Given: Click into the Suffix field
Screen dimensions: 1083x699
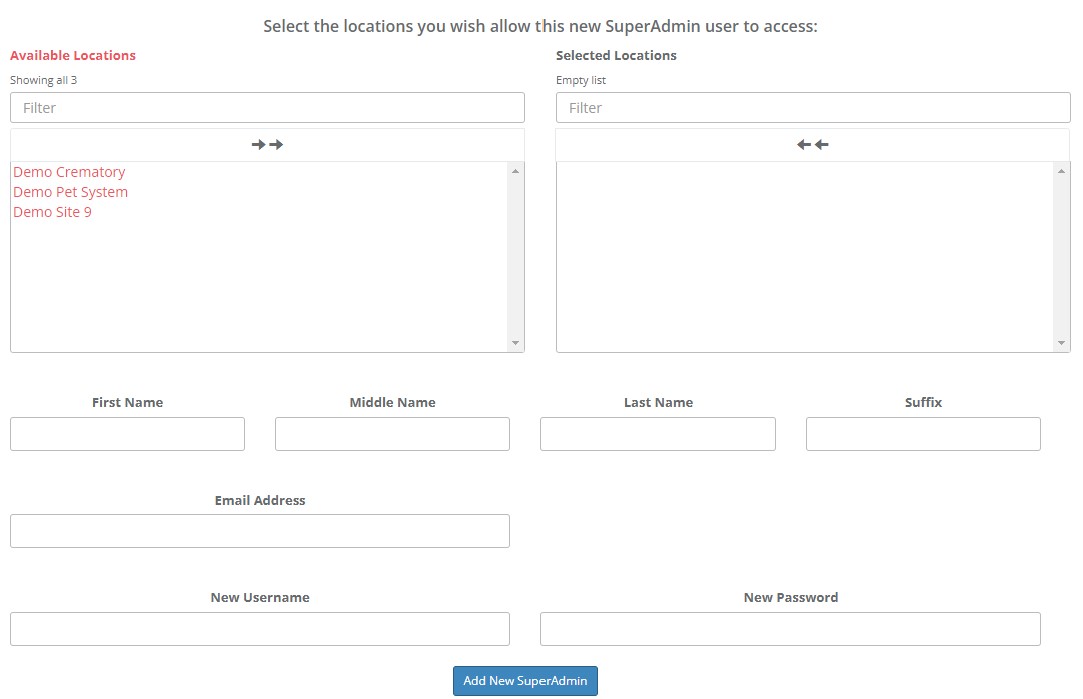Looking at the screenshot, I should coord(923,434).
